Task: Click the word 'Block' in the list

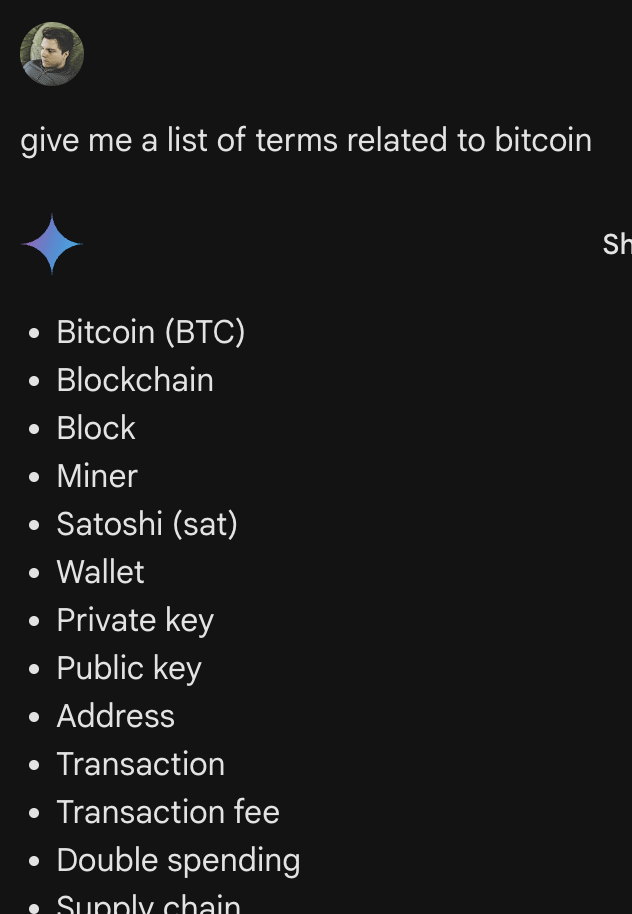Action: pyautogui.click(x=96, y=428)
